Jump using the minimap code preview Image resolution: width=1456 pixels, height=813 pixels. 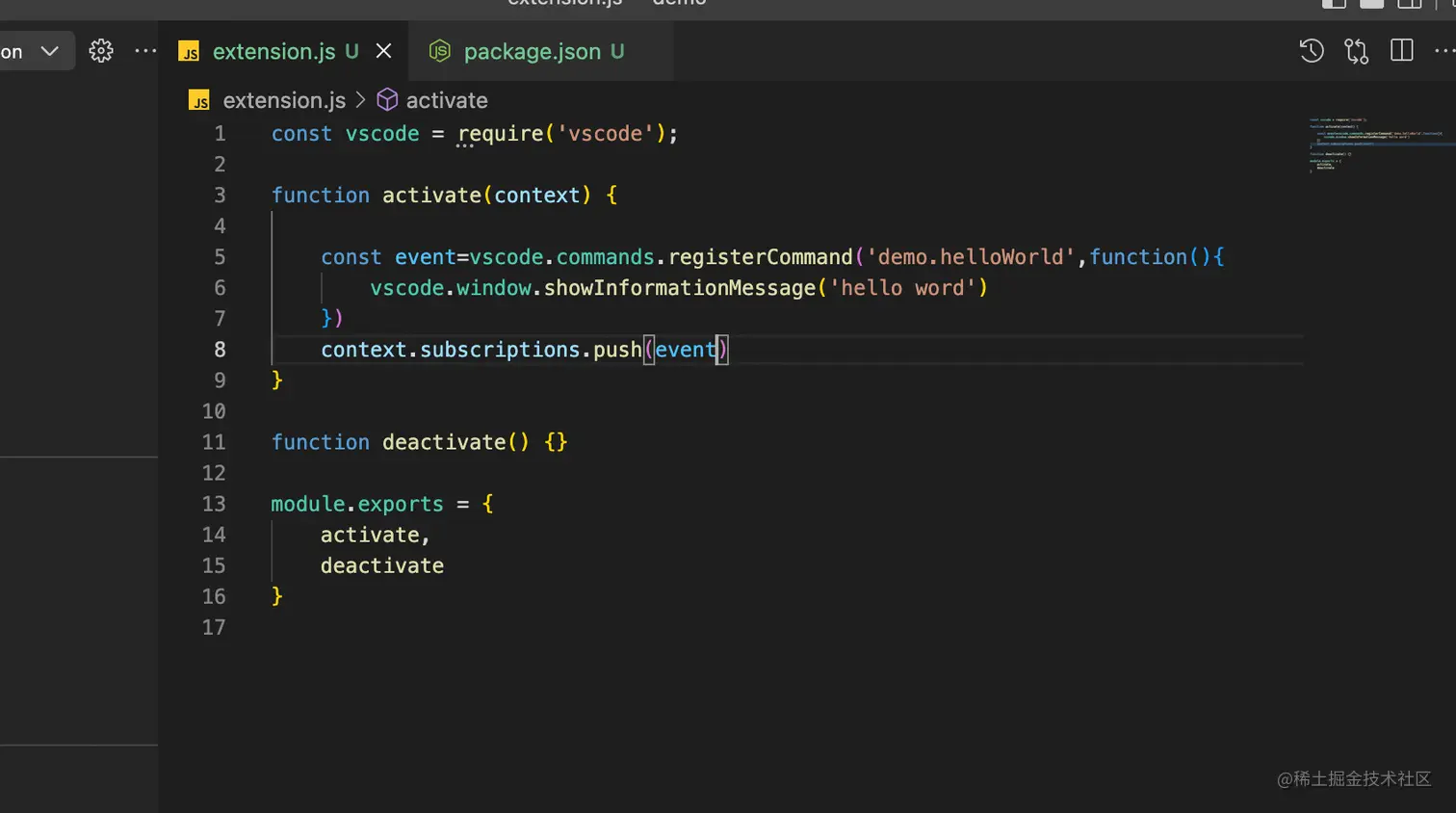coord(1377,144)
